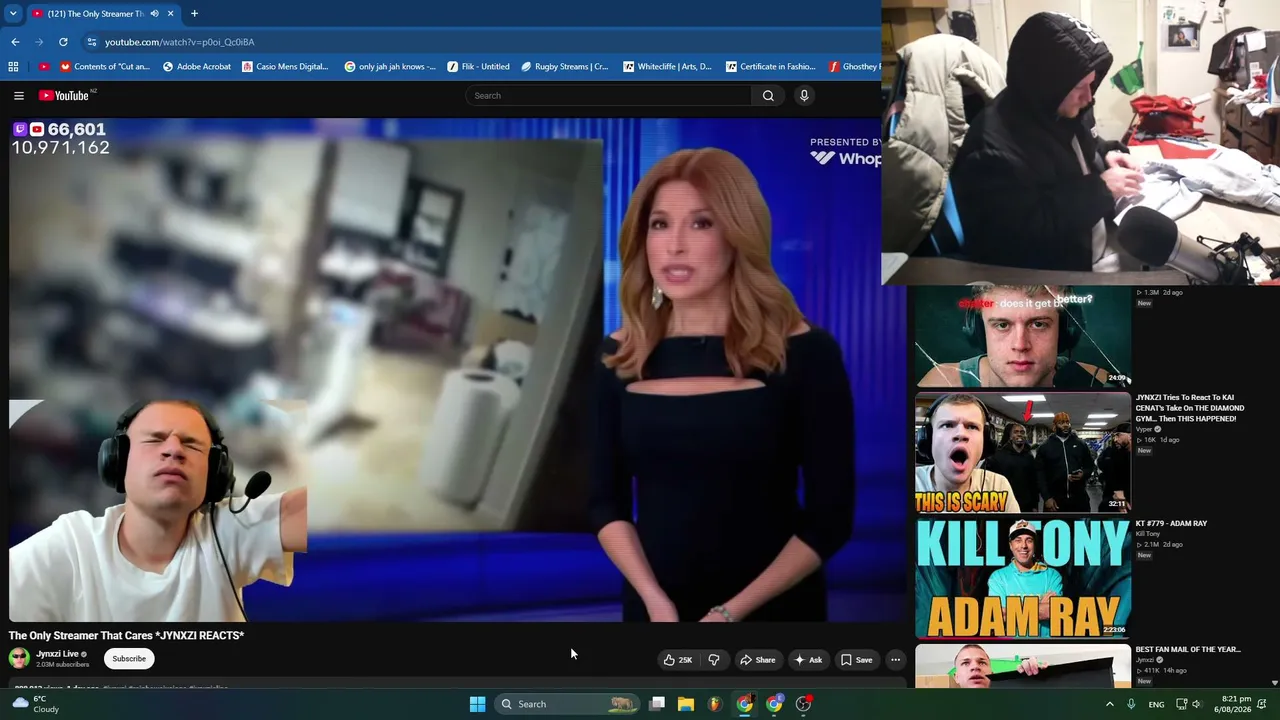Open the YouTube hamburger guide menu
The width and height of the screenshot is (1280, 720).
click(19, 95)
